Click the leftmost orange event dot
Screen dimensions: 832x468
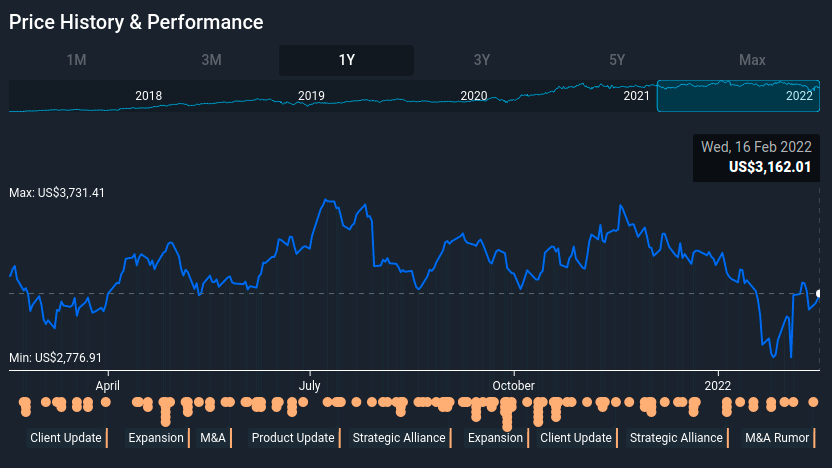coord(25,403)
